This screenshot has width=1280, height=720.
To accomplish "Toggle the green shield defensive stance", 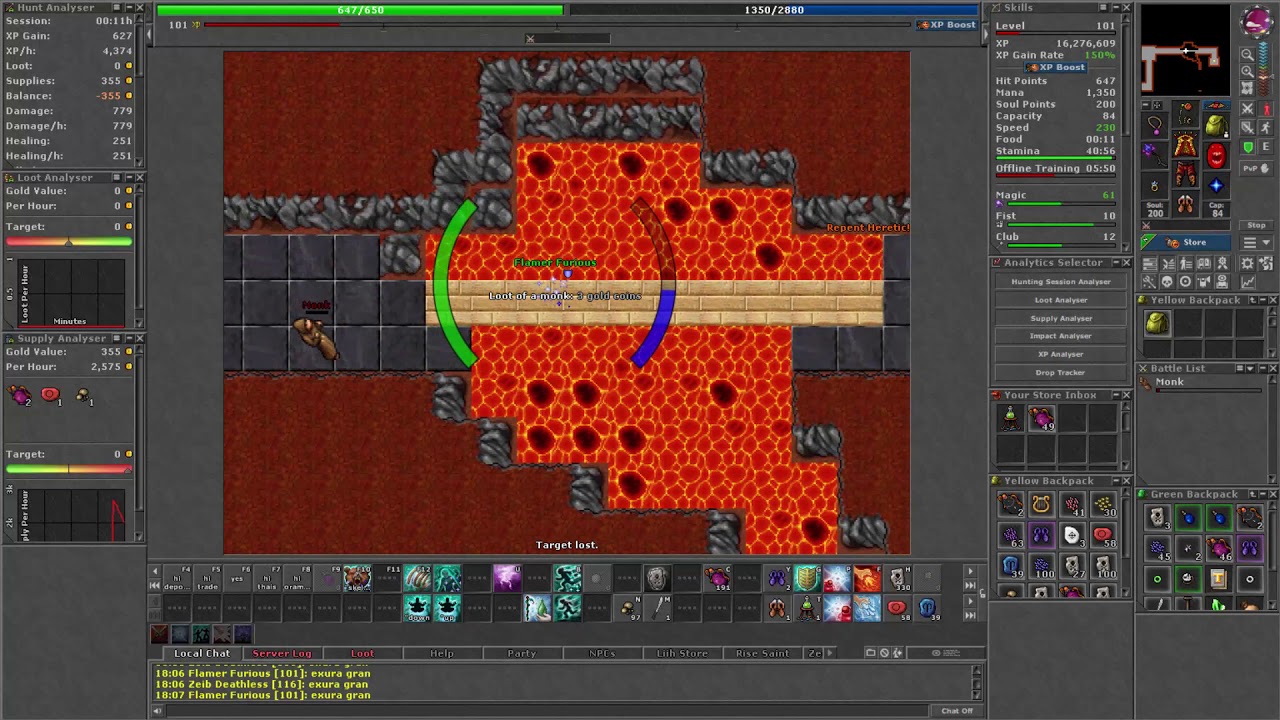I will pyautogui.click(x=1248, y=147).
